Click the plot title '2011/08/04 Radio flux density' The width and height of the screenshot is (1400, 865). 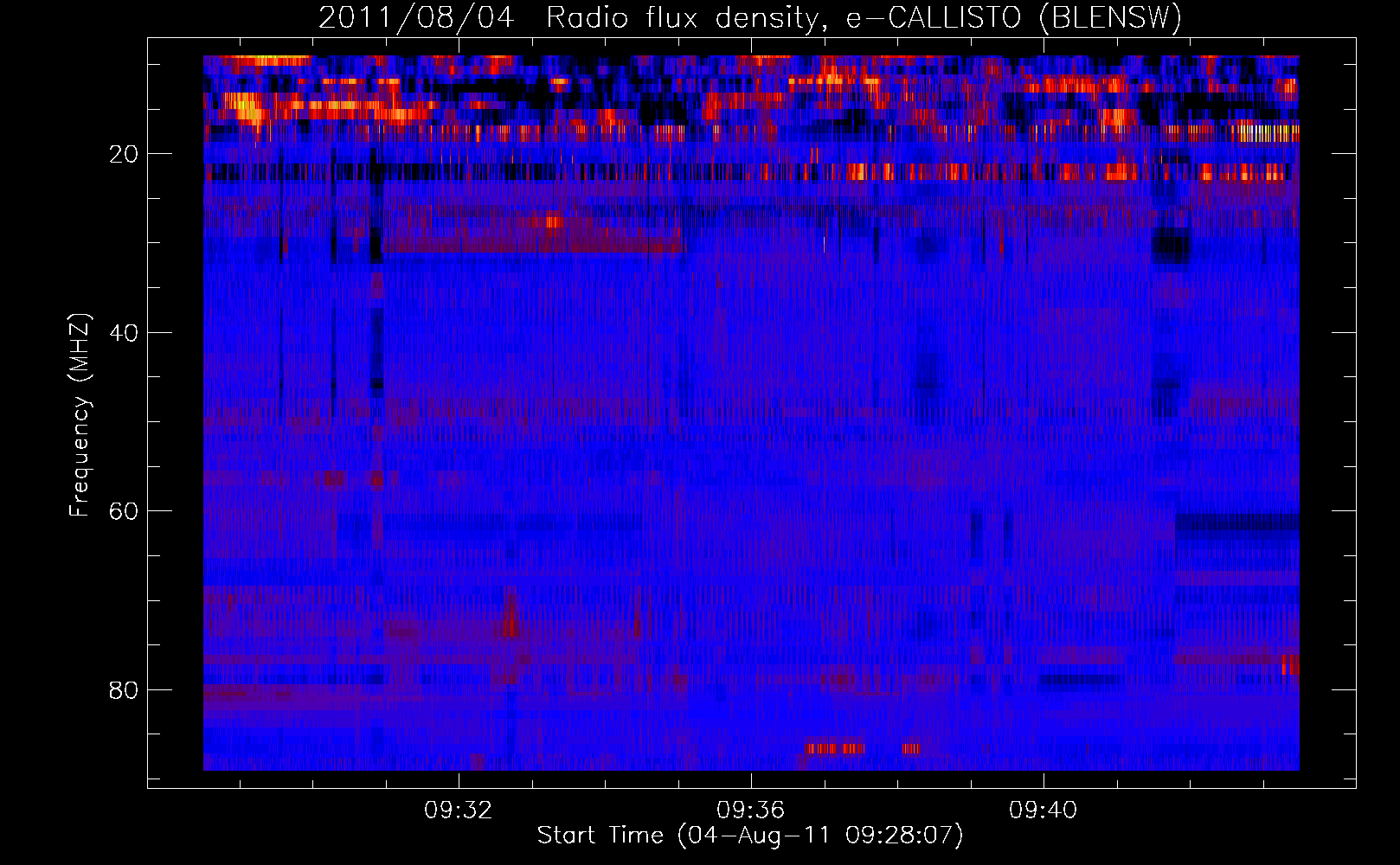tap(750, 17)
